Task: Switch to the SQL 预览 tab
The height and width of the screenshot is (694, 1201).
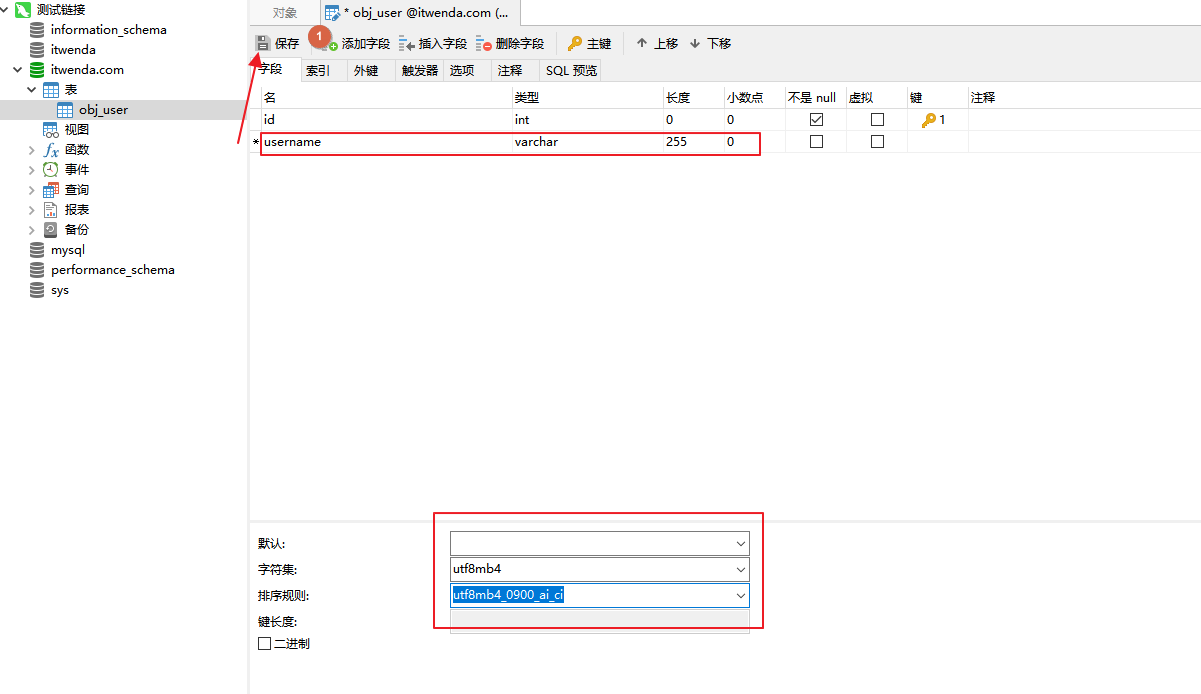Action: click(571, 71)
